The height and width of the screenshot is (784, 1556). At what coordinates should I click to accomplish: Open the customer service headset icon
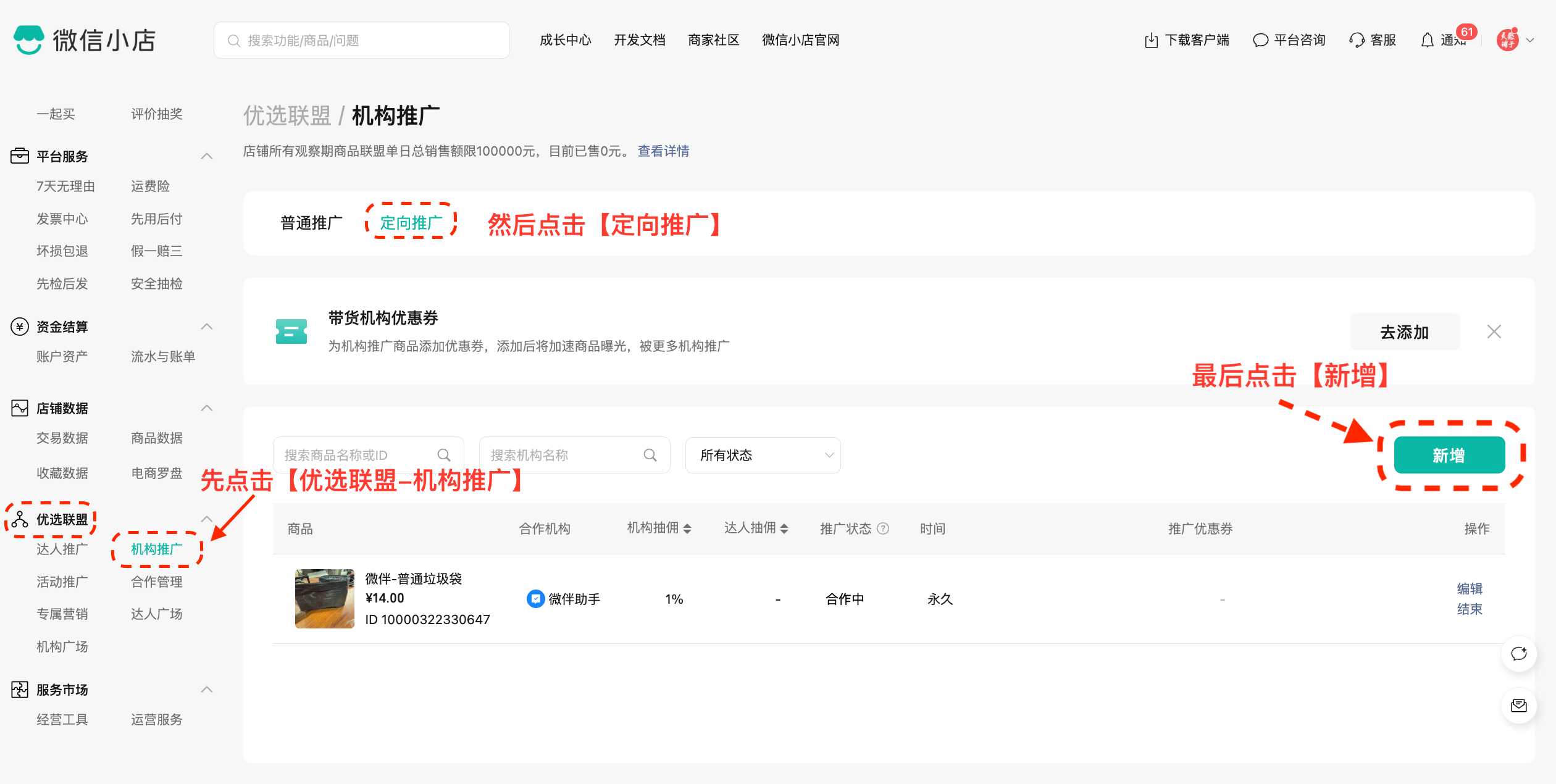click(x=1357, y=40)
